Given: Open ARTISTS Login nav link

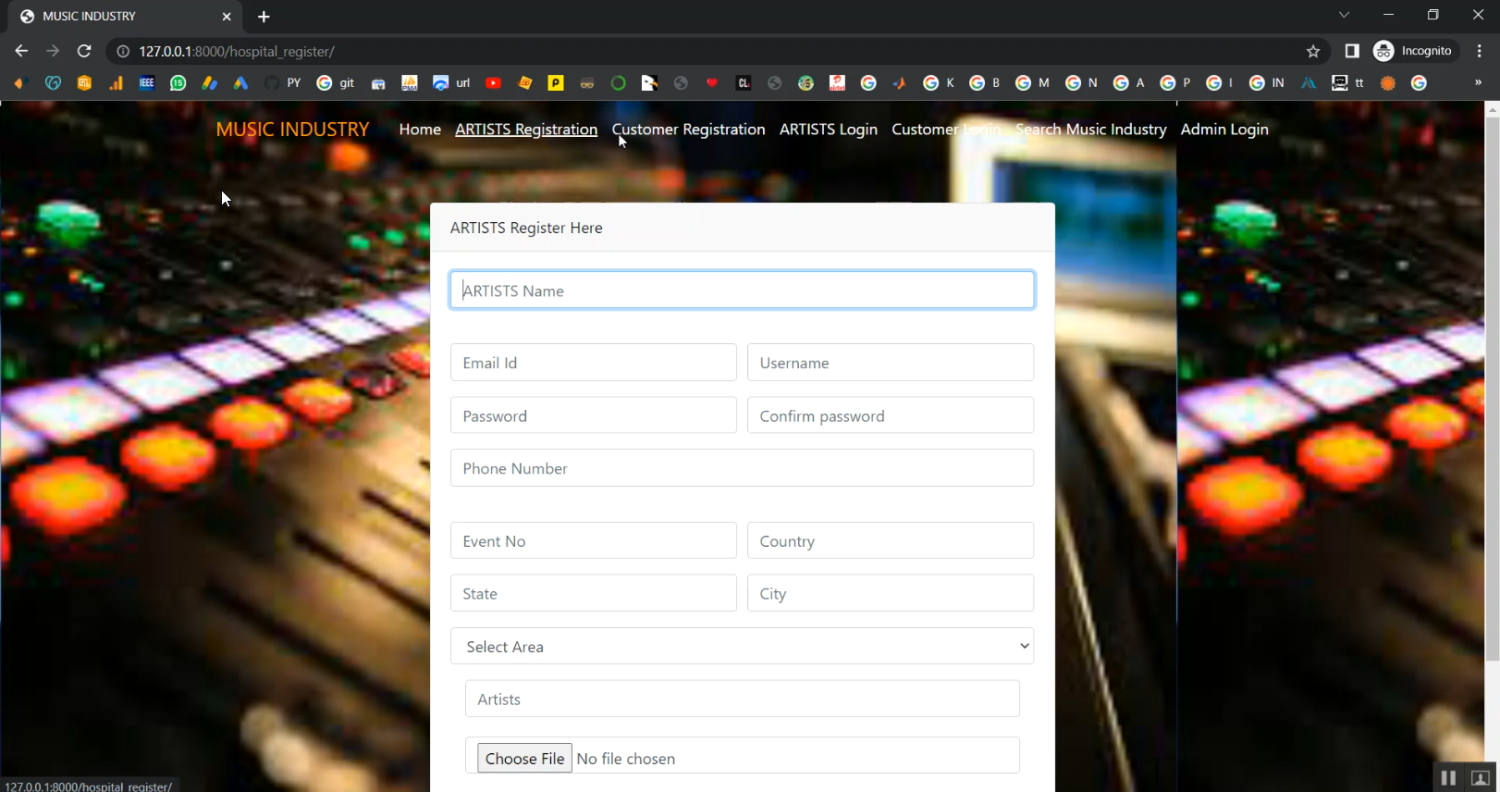Looking at the screenshot, I should coord(828,129).
